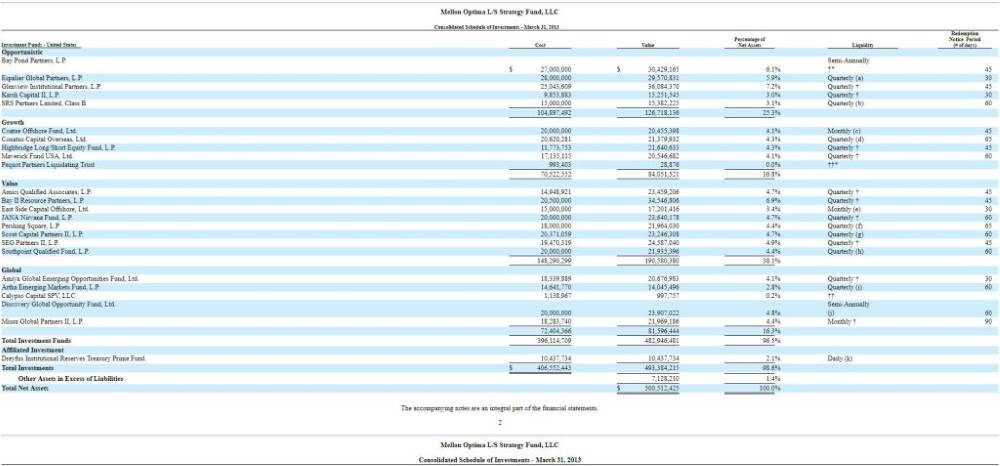1000x466 pixels.
Task: Select 'Highbridge Long/Short Equity Fund, L.P.'
Action: [x=58, y=147]
